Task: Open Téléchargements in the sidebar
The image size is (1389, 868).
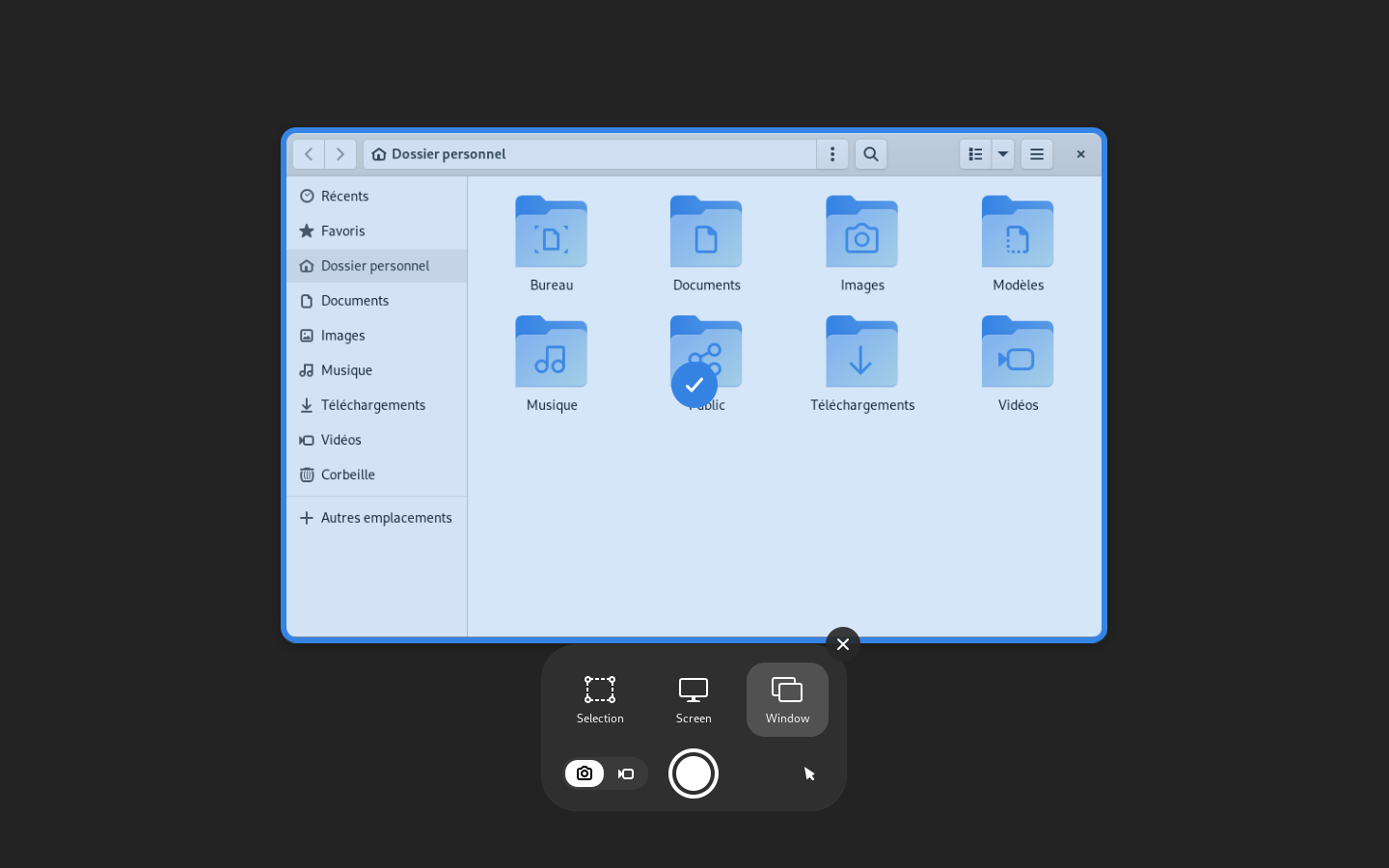Action: click(x=377, y=404)
